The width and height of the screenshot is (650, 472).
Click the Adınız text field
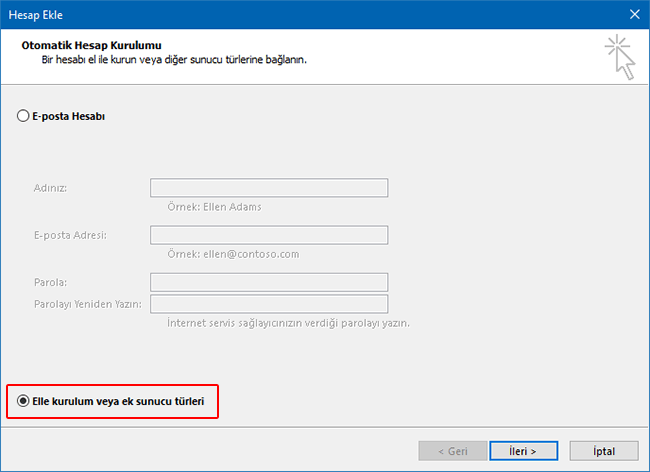click(x=268, y=188)
